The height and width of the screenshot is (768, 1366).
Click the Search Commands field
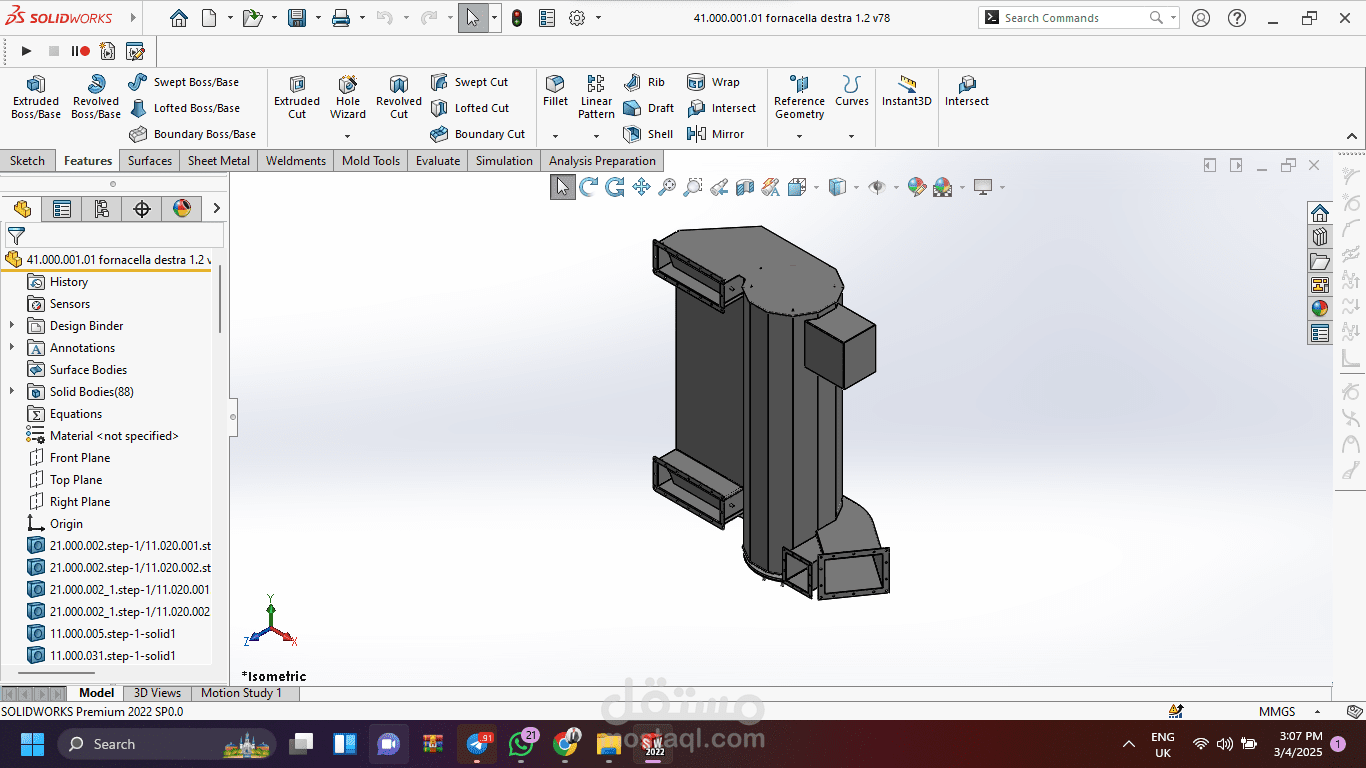1078,18
